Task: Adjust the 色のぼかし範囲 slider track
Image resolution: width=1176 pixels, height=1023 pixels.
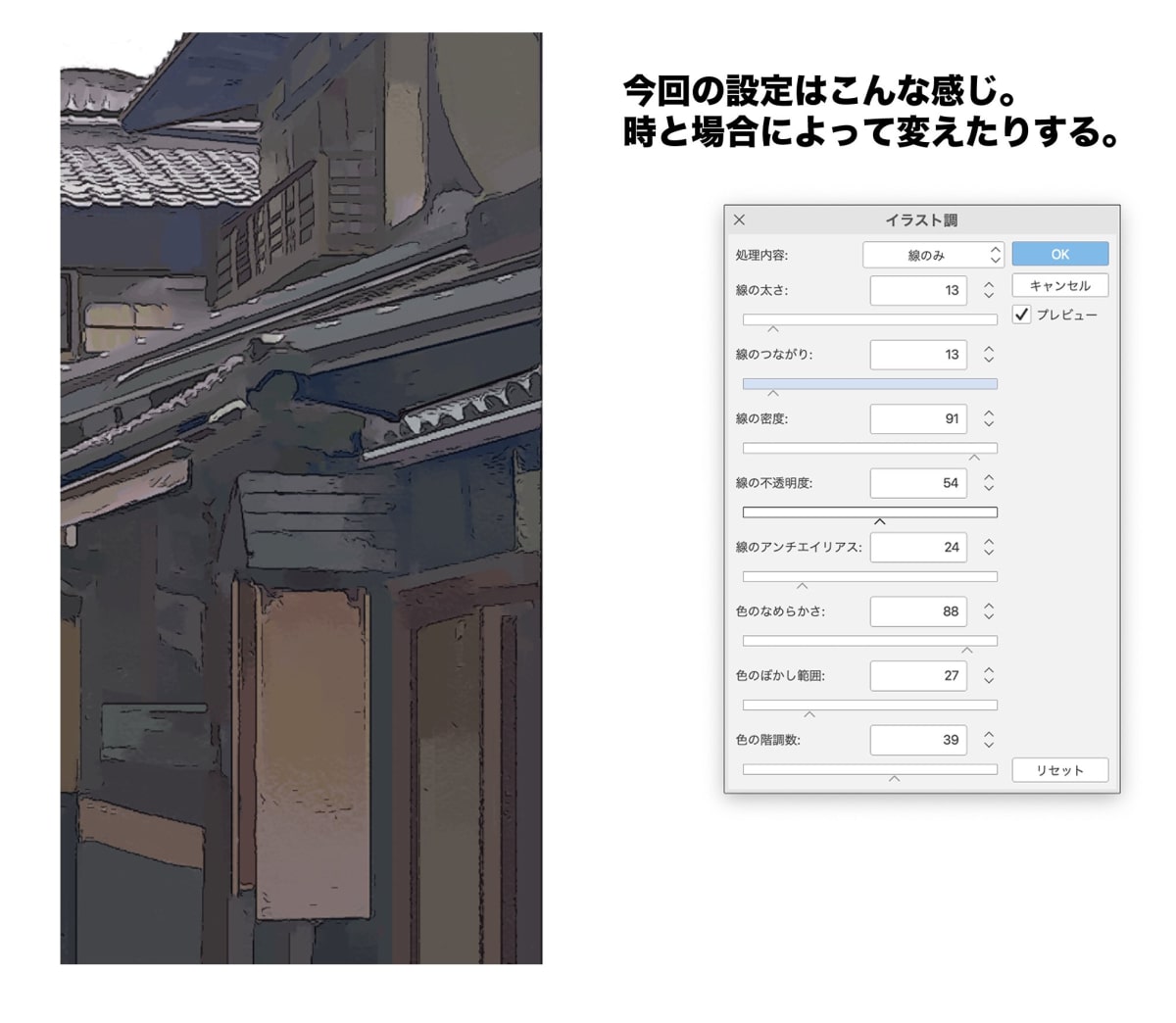Action: [x=870, y=705]
